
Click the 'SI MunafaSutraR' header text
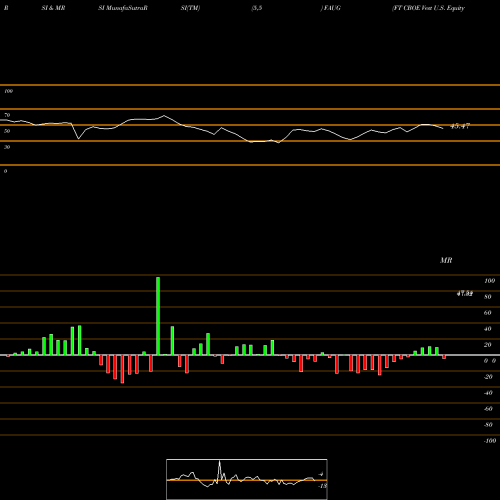(123, 8)
